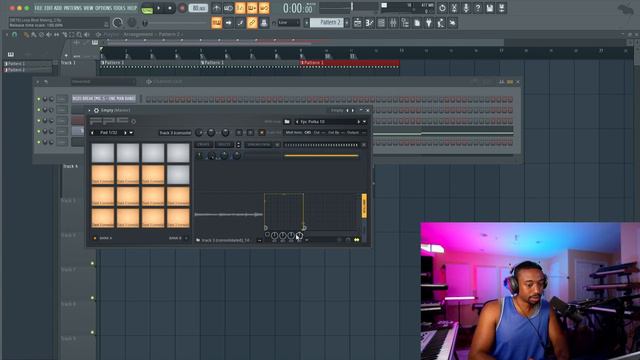640x360 pixels.
Task: Toggle the orange link icon in toolbar
Action: tap(252, 23)
